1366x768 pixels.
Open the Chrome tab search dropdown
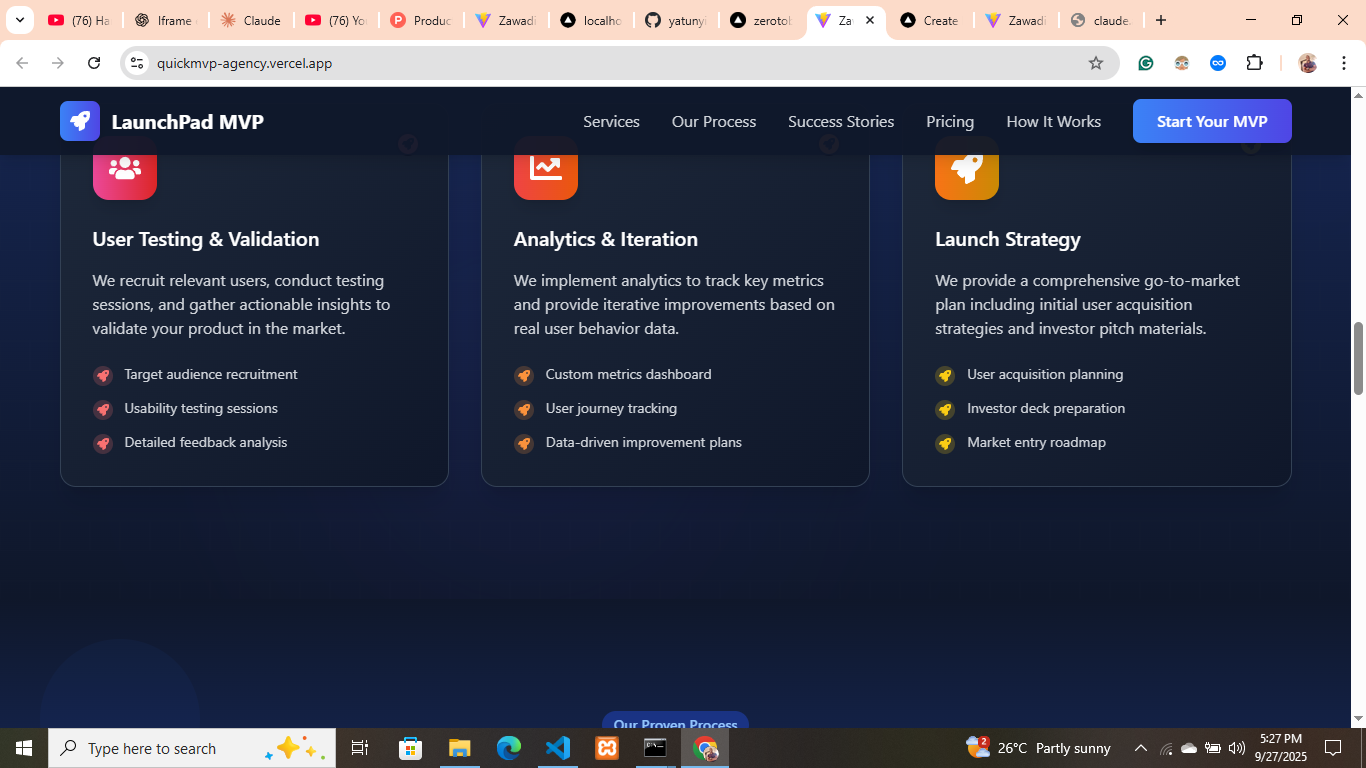point(20,20)
